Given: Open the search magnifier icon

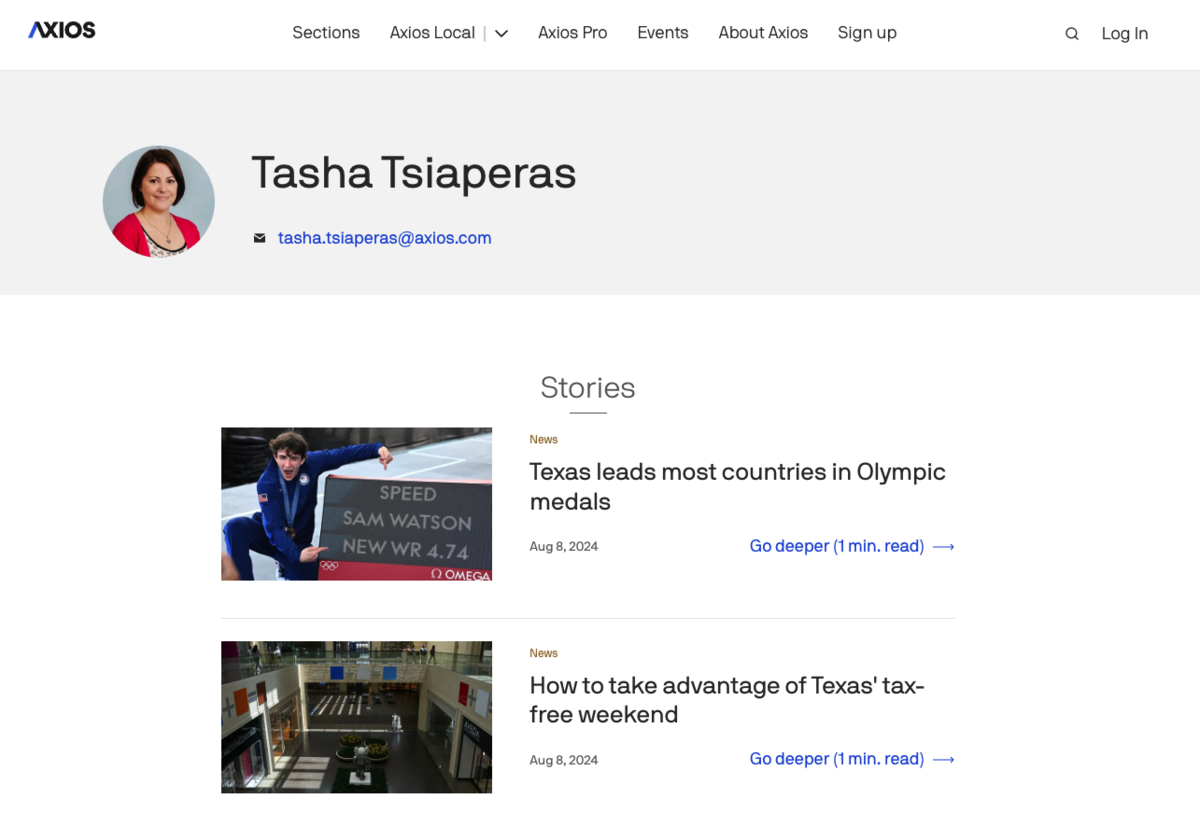Looking at the screenshot, I should tap(1072, 34).
